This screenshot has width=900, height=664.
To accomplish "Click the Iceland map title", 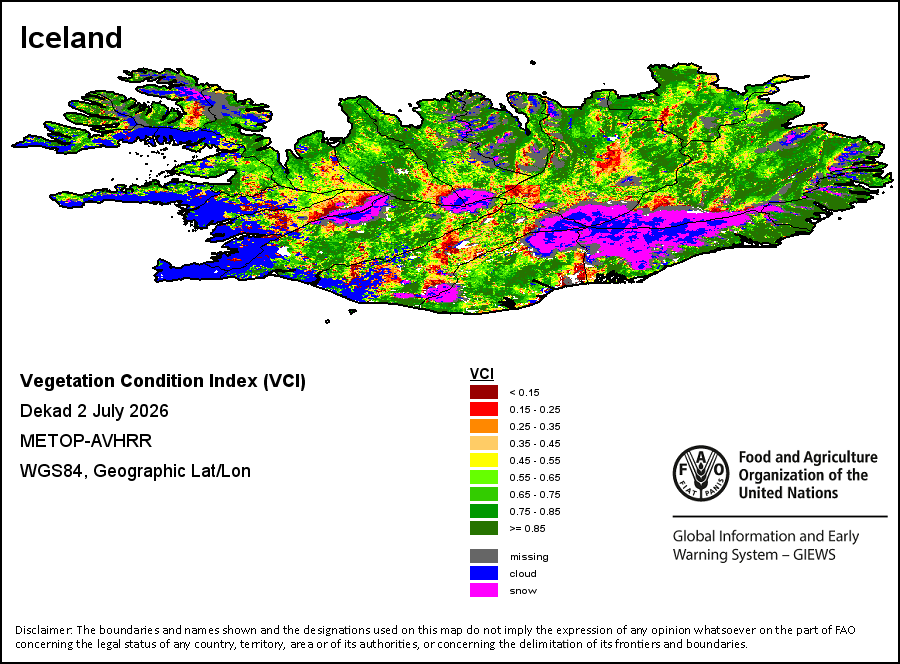I will 71,38.
